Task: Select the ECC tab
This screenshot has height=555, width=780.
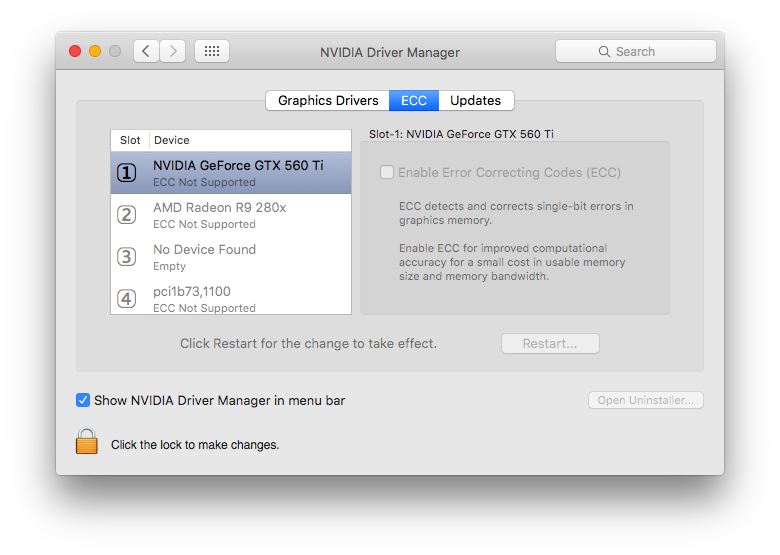Action: click(x=414, y=100)
